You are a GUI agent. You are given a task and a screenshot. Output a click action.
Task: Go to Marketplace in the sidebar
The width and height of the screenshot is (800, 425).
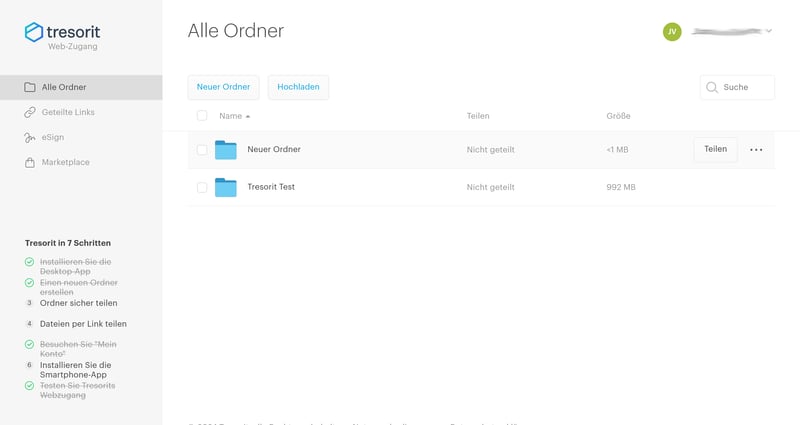coord(65,162)
